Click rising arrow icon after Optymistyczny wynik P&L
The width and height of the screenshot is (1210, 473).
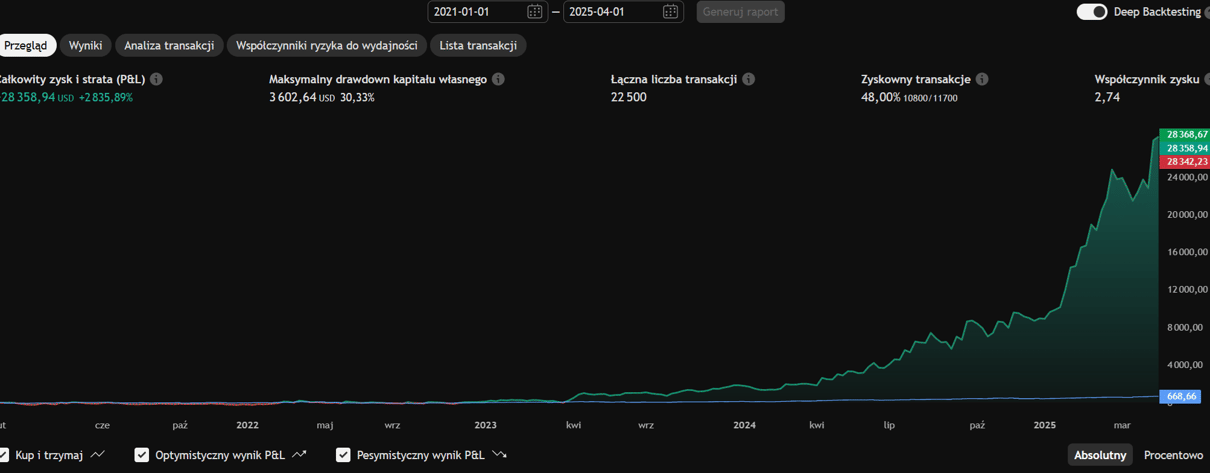[299, 455]
